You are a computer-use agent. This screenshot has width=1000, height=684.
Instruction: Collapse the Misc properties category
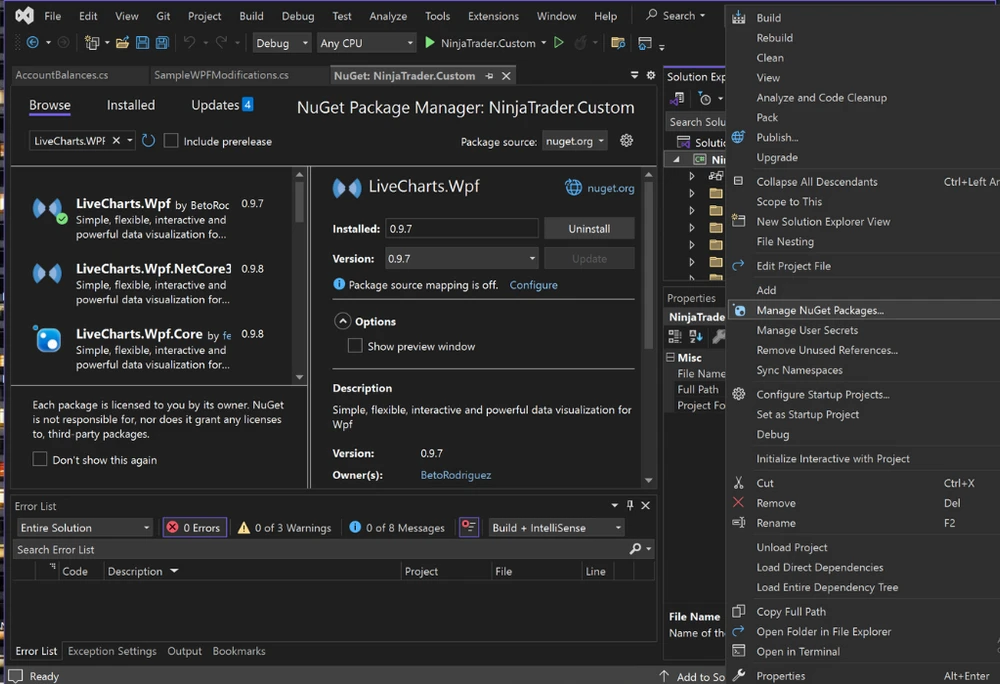(670, 357)
